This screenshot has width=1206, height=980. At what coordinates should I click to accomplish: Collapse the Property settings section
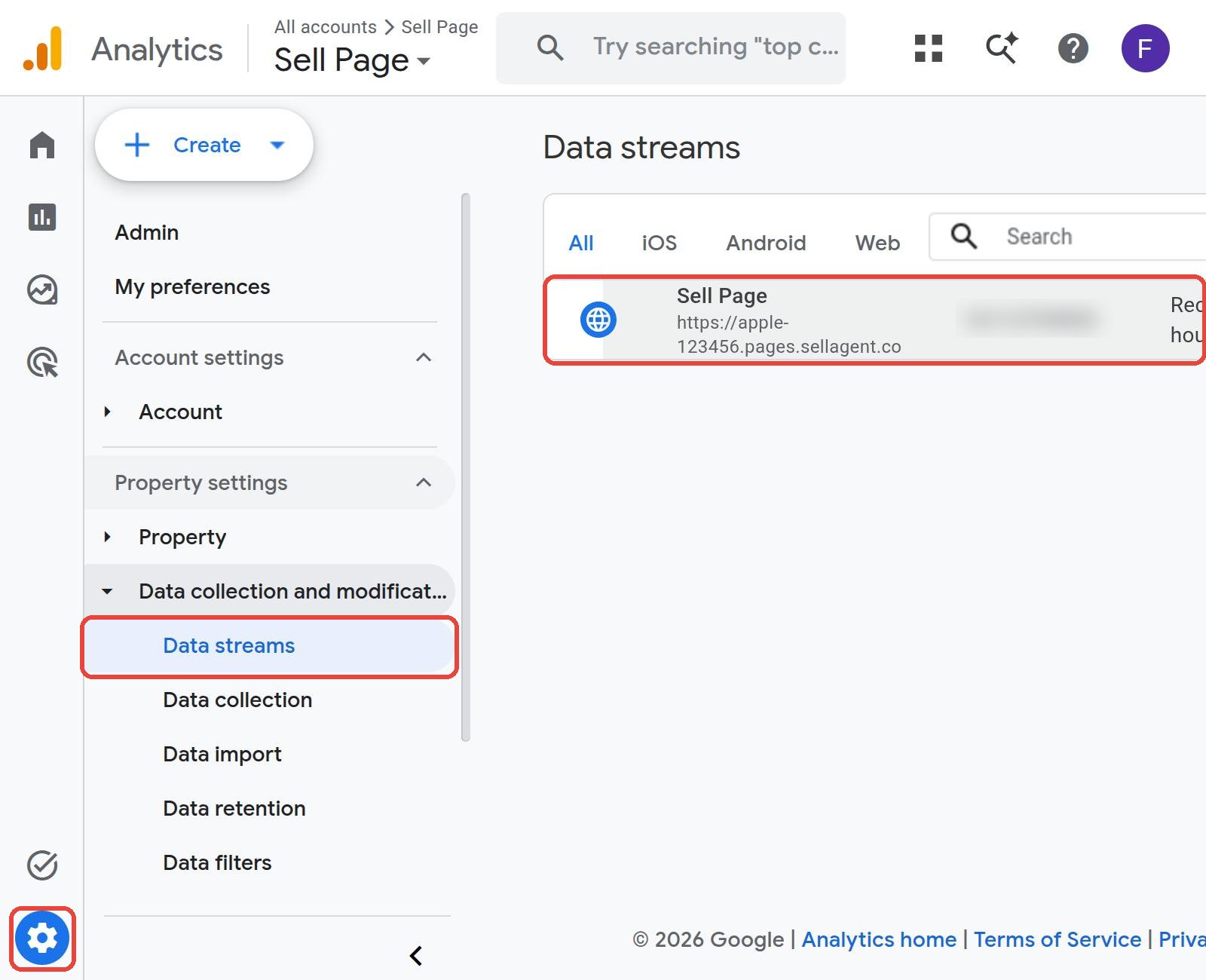[x=424, y=482]
